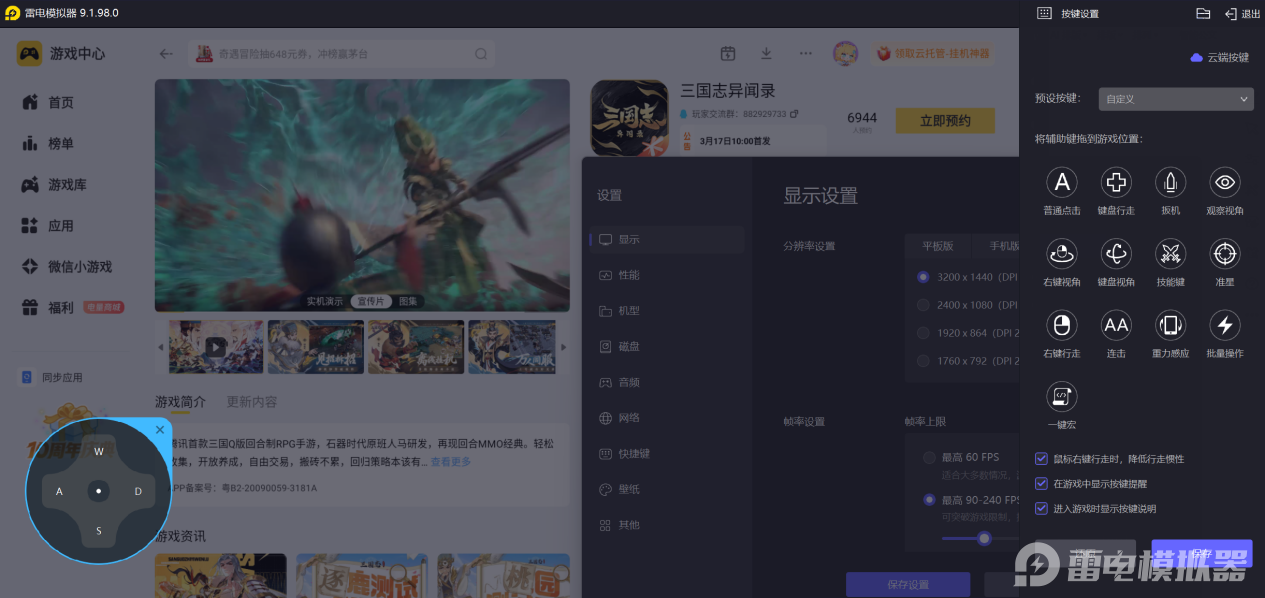Select 1760 x 792 resolution radio button

923,361
